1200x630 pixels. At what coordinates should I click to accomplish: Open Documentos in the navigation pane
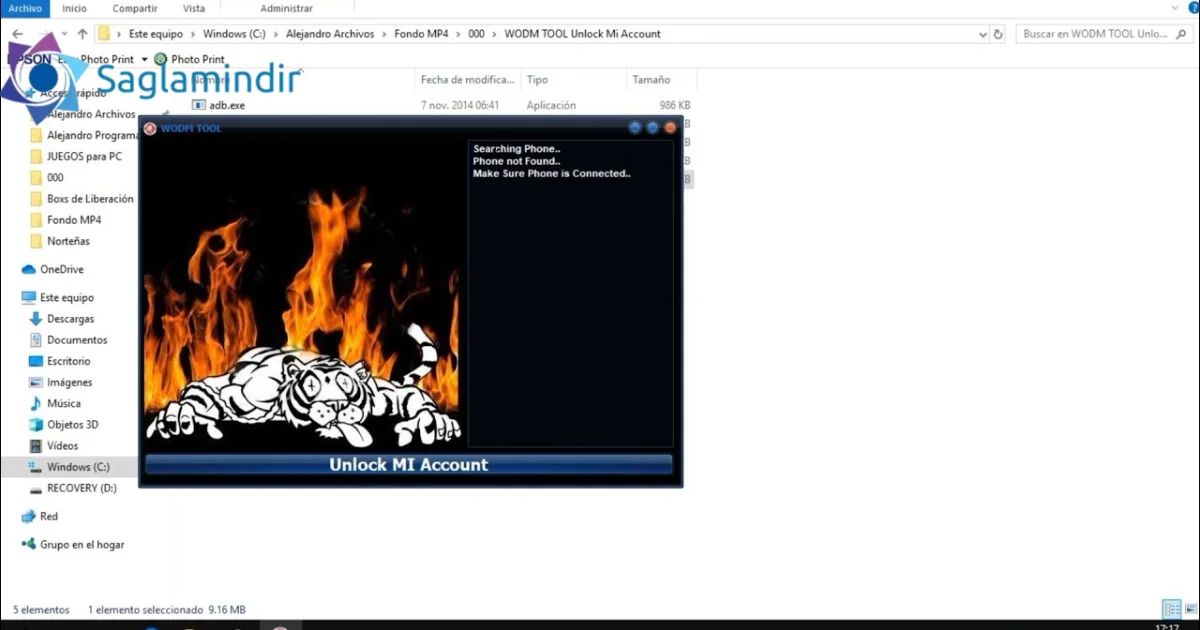click(77, 340)
